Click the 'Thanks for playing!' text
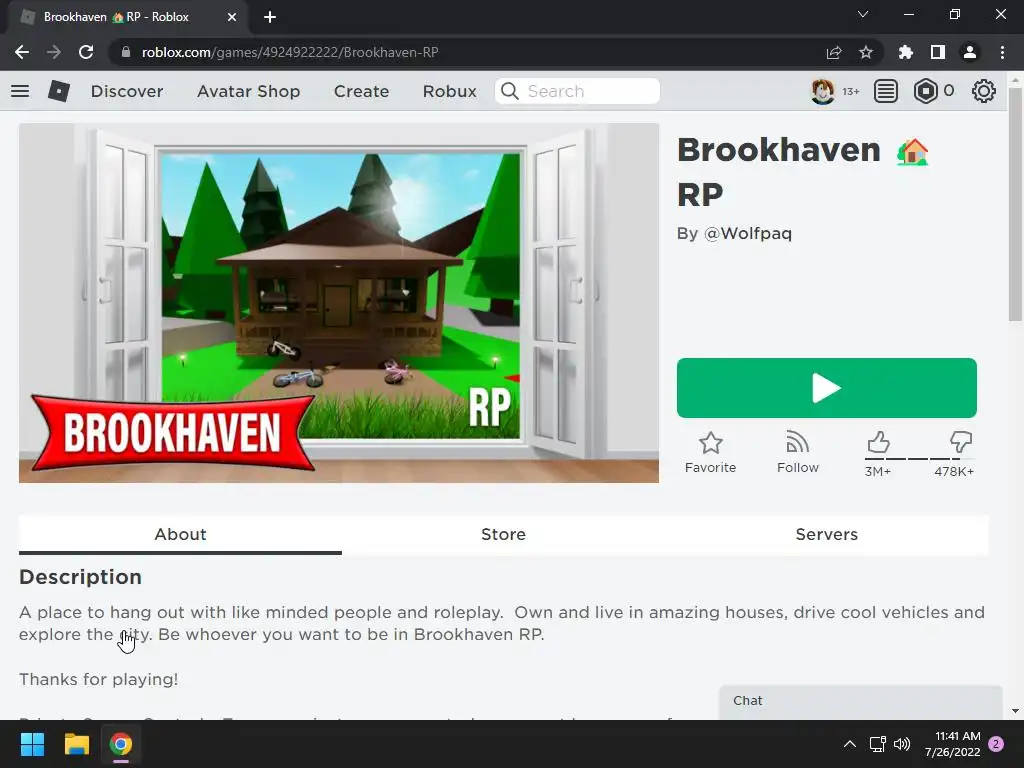Viewport: 1024px width, 768px height. 99,679
